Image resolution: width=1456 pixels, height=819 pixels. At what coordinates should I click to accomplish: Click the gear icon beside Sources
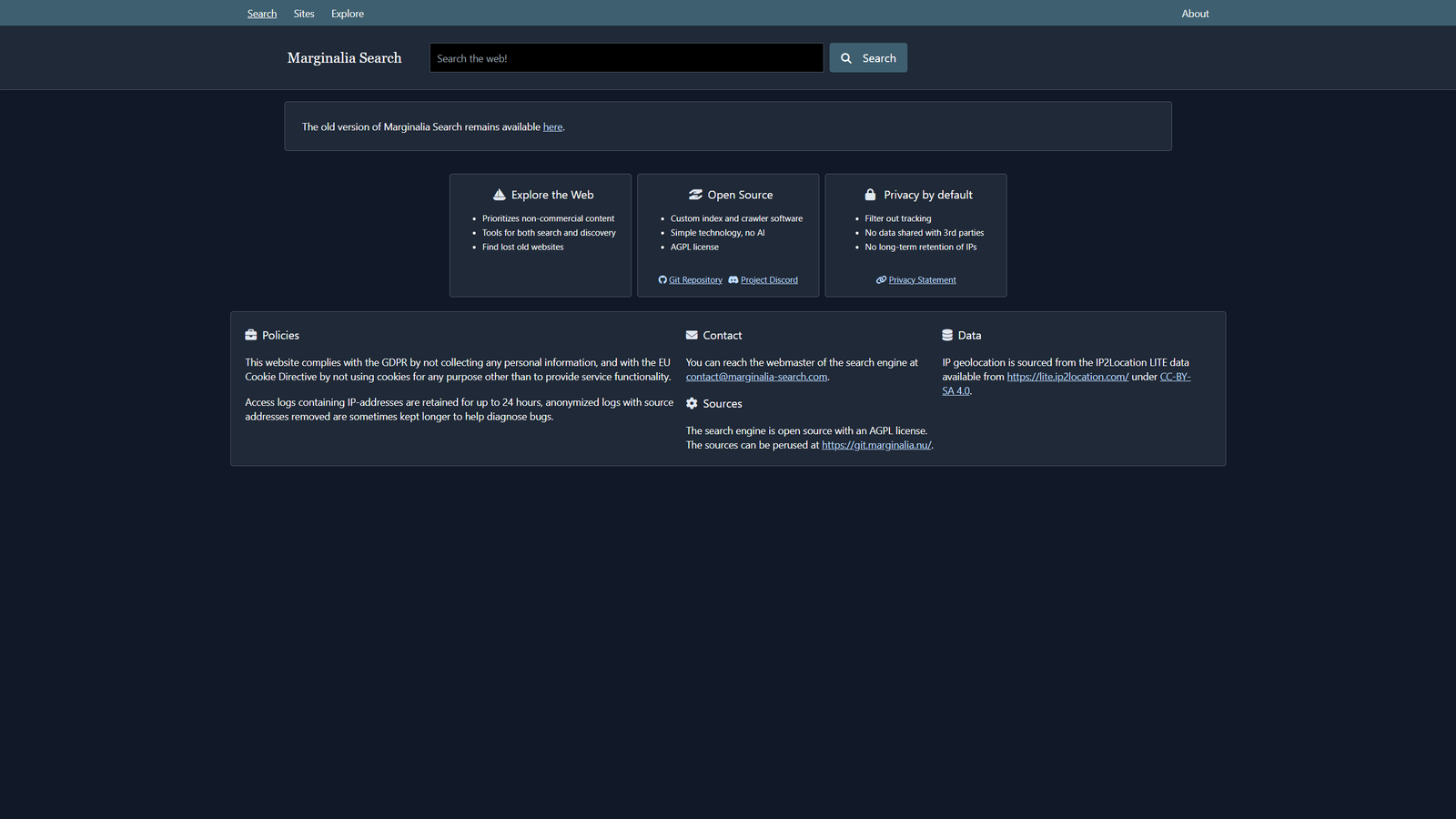(x=692, y=403)
